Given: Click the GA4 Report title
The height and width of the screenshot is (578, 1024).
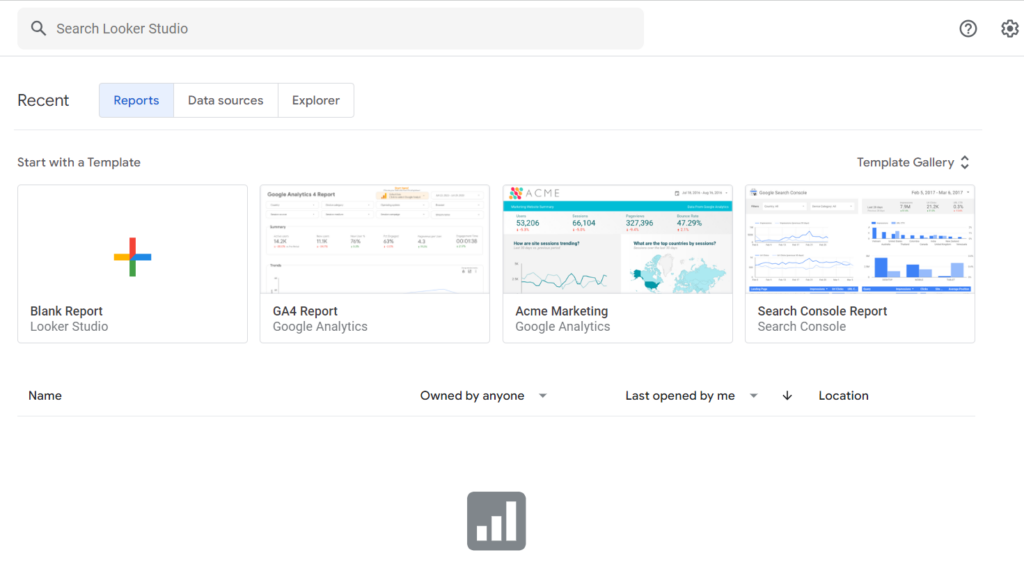Looking at the screenshot, I should [x=305, y=312].
